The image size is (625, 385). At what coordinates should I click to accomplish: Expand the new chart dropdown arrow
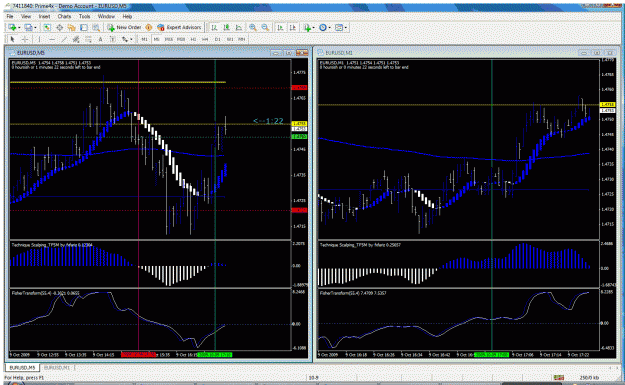pyautogui.click(x=19, y=28)
